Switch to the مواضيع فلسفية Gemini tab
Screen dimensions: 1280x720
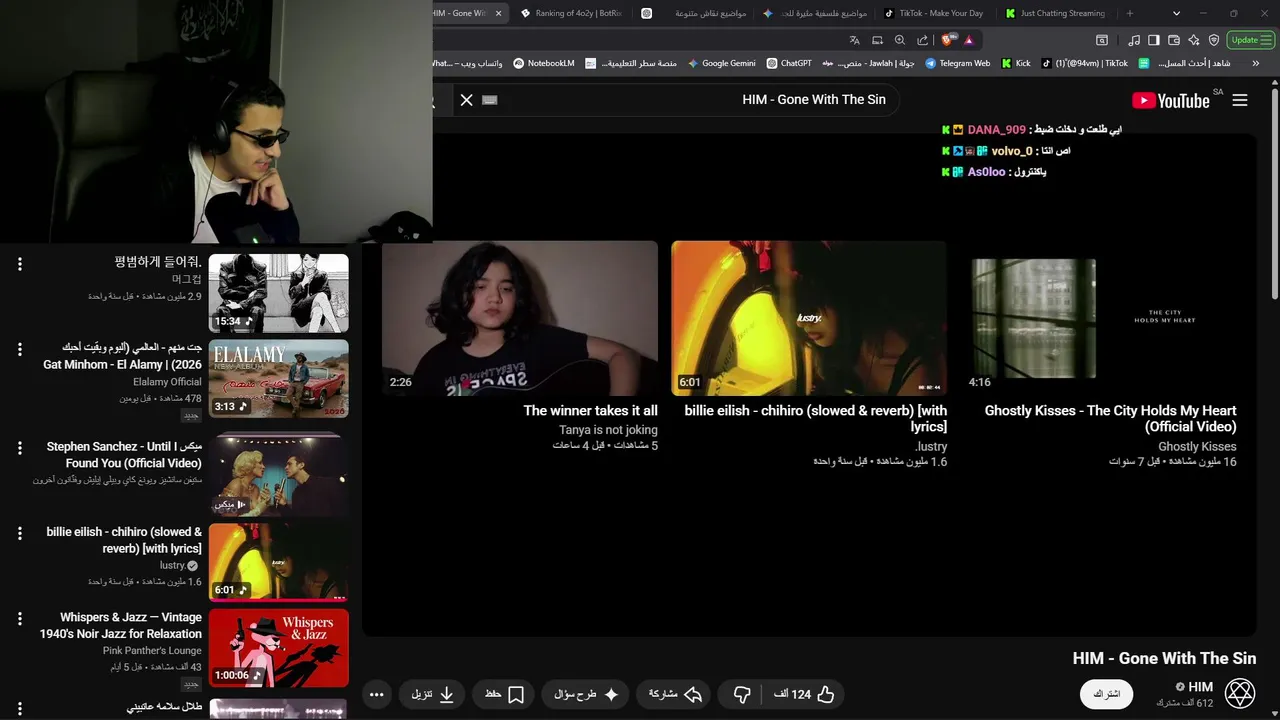click(815, 13)
